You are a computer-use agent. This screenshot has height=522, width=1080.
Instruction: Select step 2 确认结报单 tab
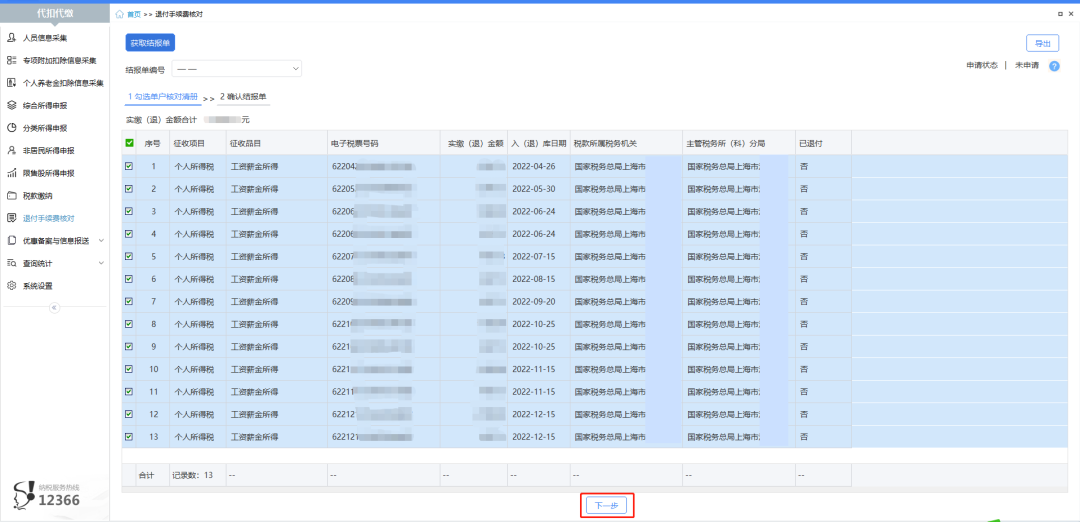(243, 97)
